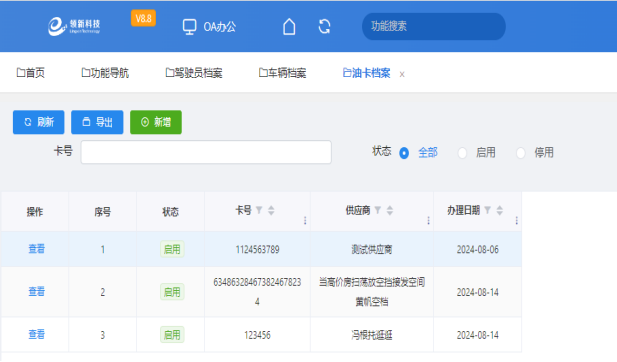Viewport: 617px width, 362px height.
Task: Select the 停用 status radio button
Action: click(521, 153)
